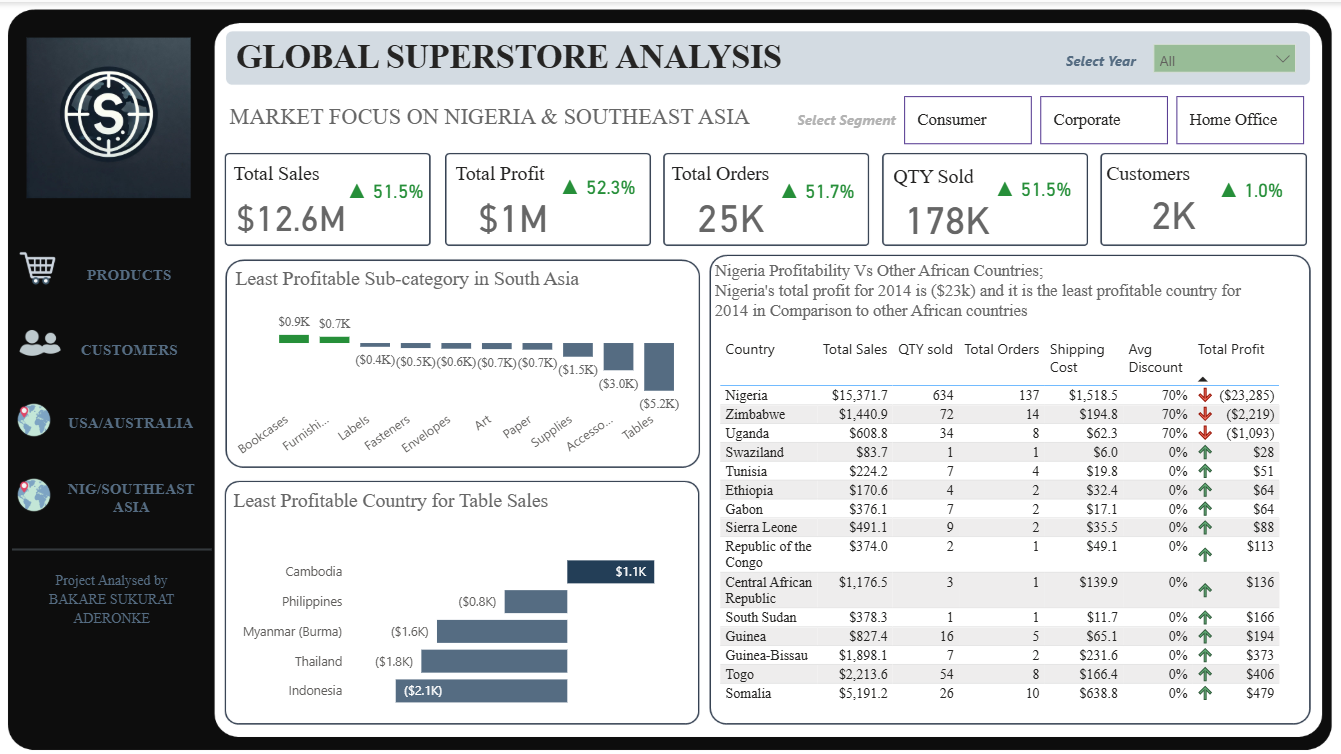Click the Accessories ($3.0K) bar
Viewport: 1341px width, 754px height.
pos(618,357)
